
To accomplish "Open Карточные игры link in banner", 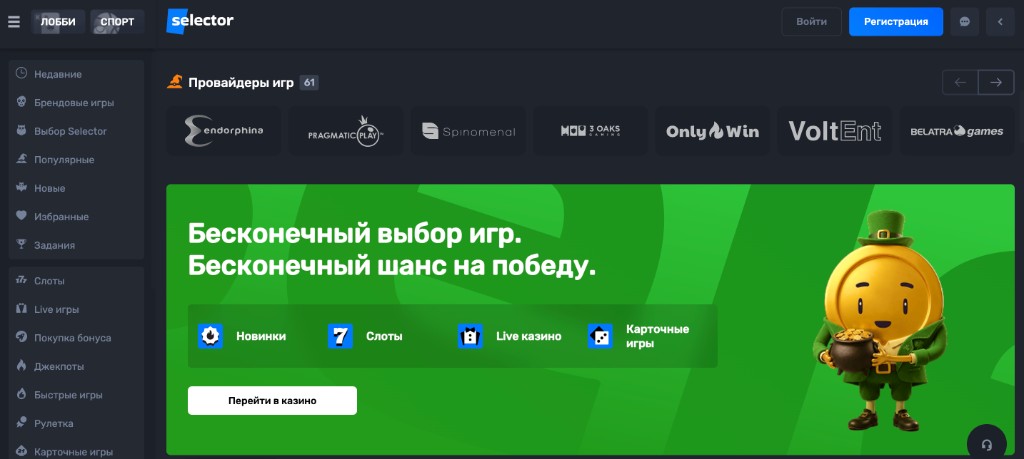I will (x=658, y=336).
